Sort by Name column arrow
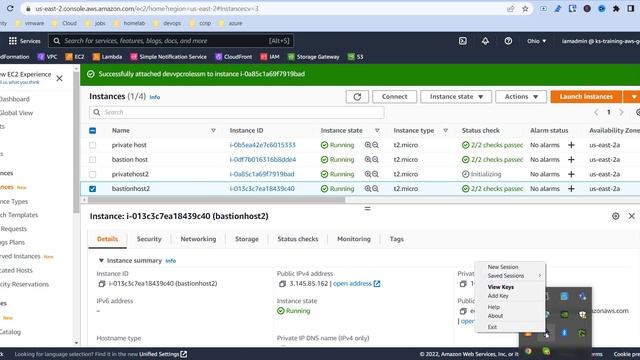 [213, 131]
